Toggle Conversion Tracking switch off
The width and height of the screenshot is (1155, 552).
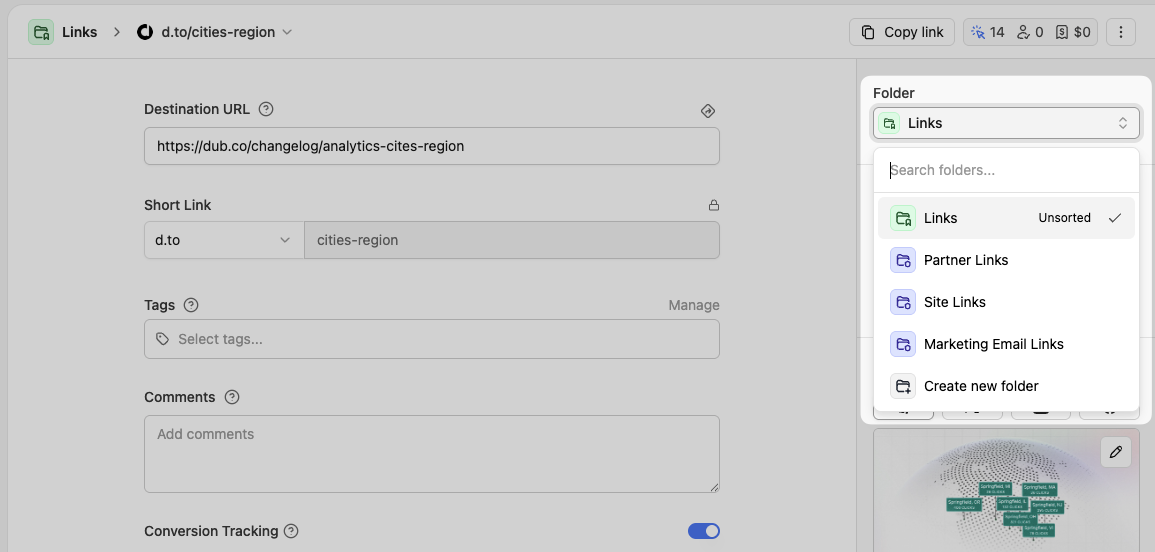[703, 531]
